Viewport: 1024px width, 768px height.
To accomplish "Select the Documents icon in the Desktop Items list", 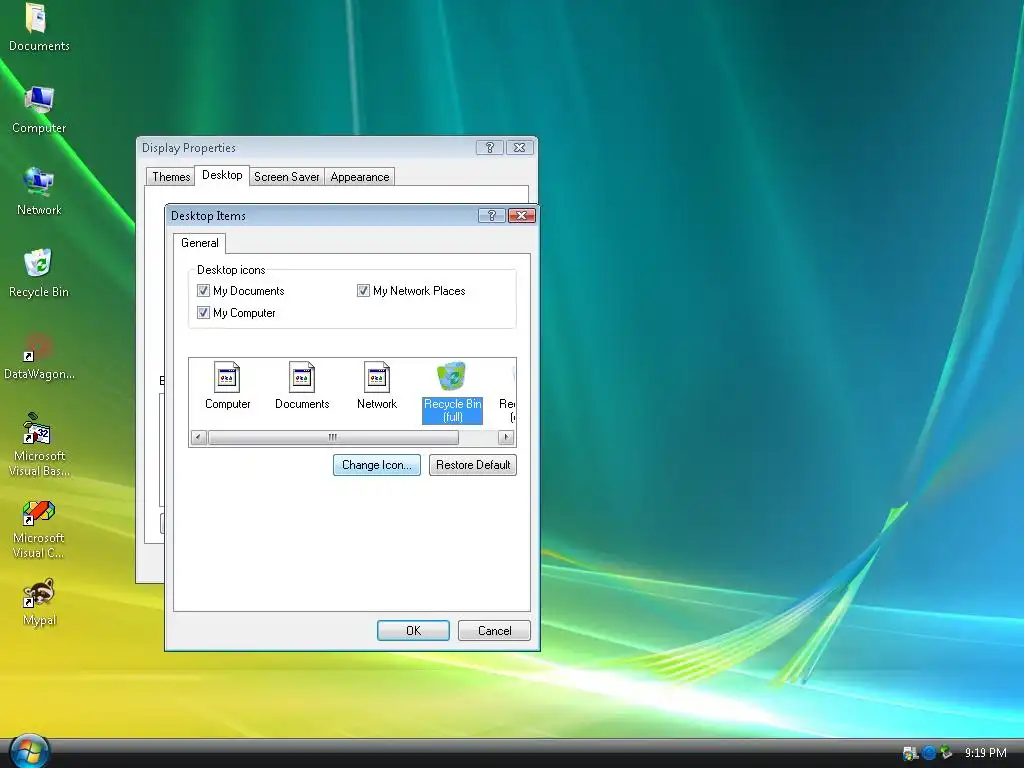I will coord(302,385).
